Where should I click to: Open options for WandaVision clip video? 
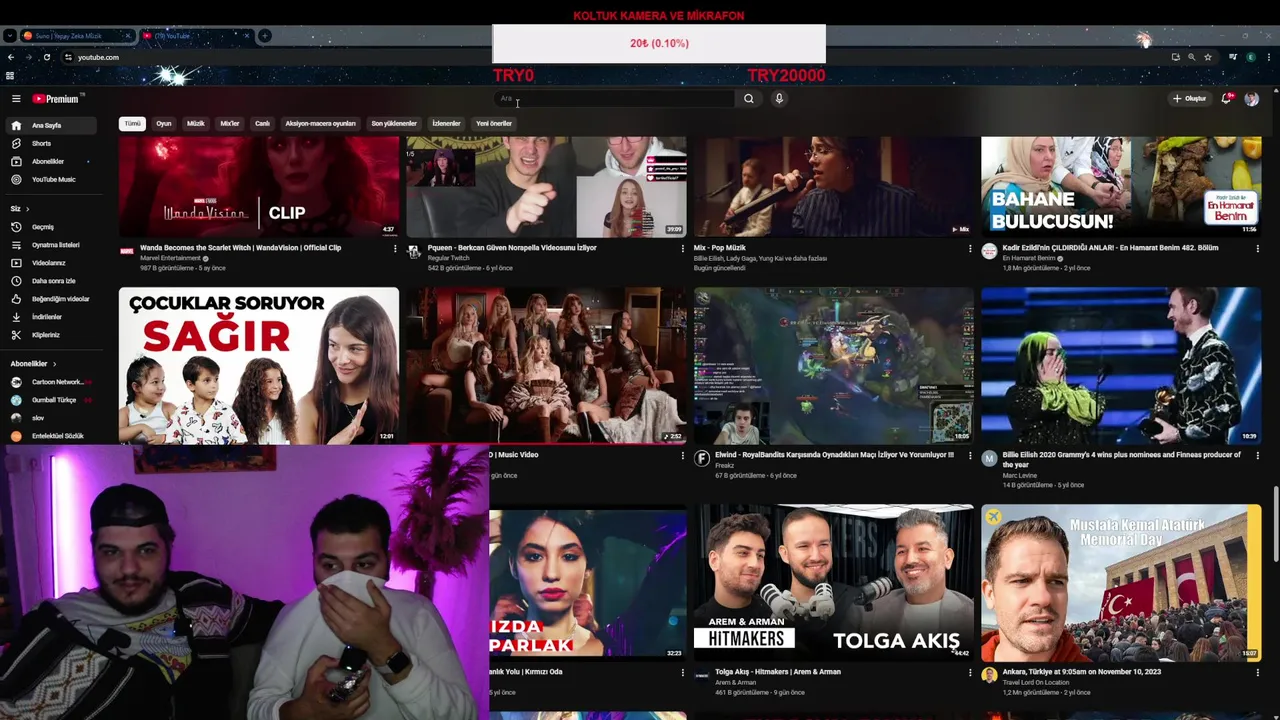(395, 248)
